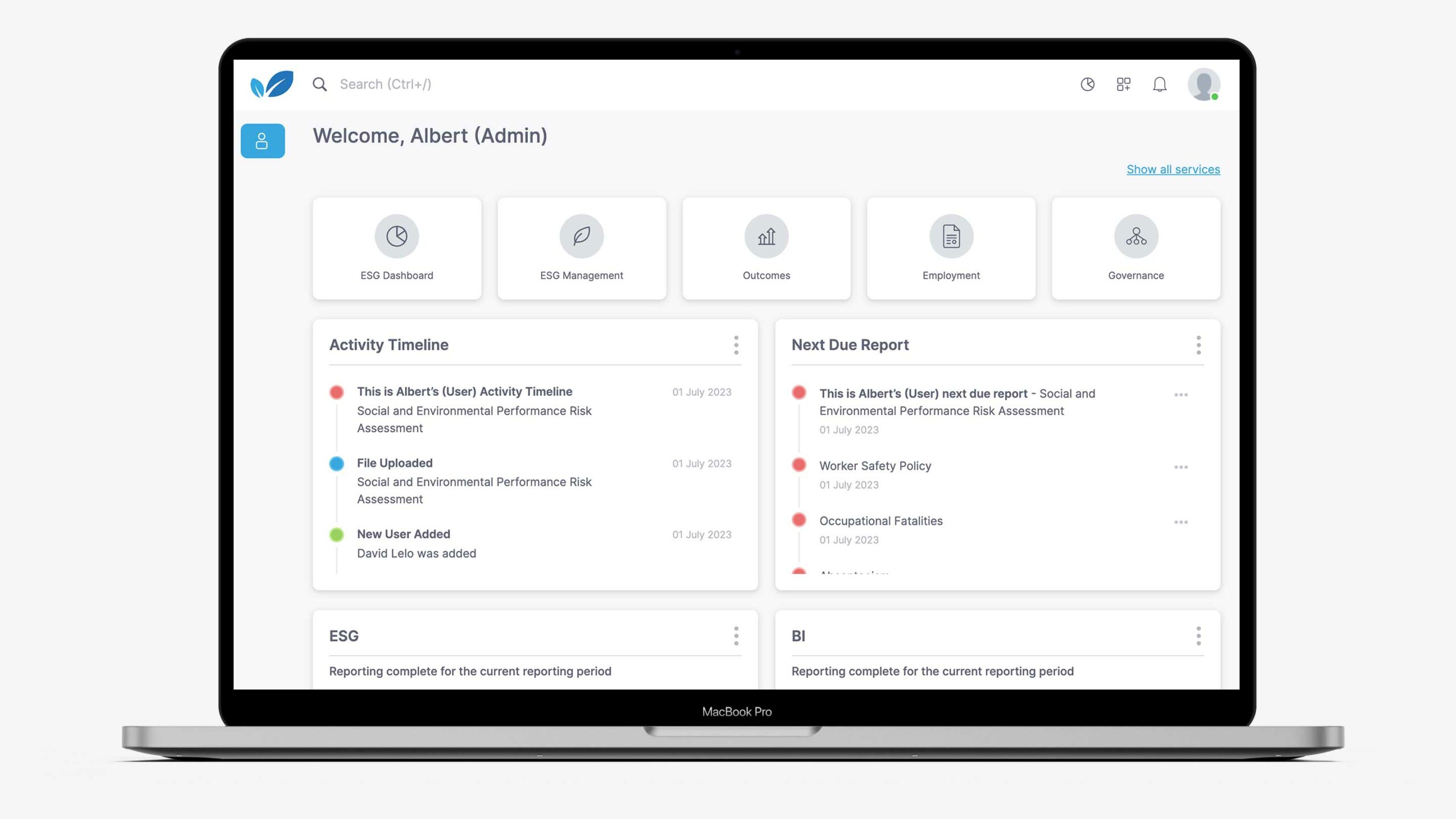This screenshot has width=1456, height=819.
Task: Show all services link
Action: point(1173,169)
